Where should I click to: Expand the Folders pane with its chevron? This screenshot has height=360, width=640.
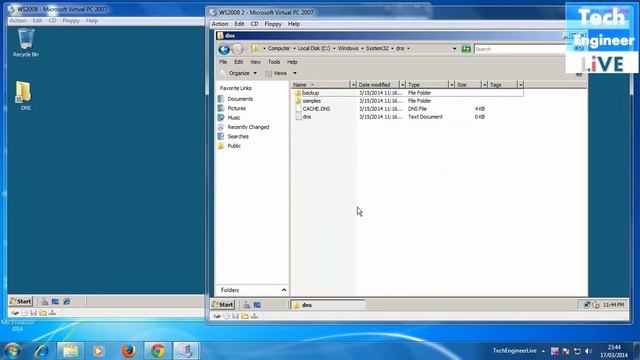(284, 290)
